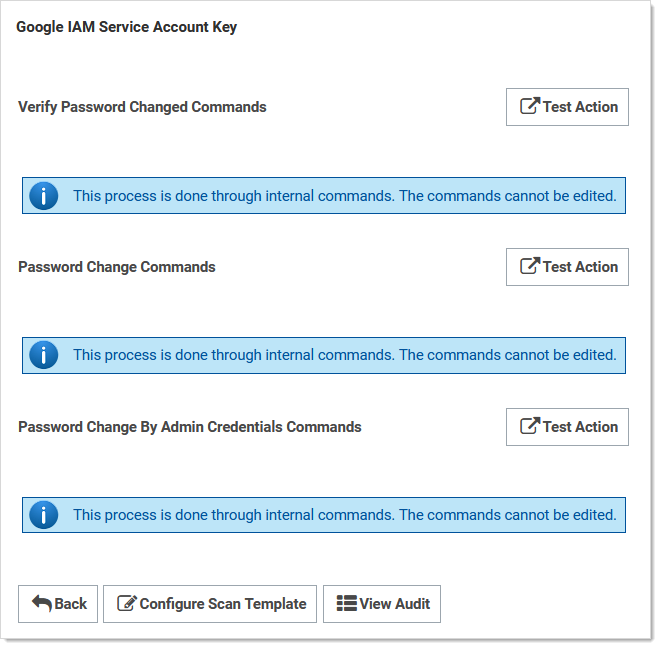Screen dimensions: 659x647
Task: Open the View Audit text label
Action: [x=395, y=604]
